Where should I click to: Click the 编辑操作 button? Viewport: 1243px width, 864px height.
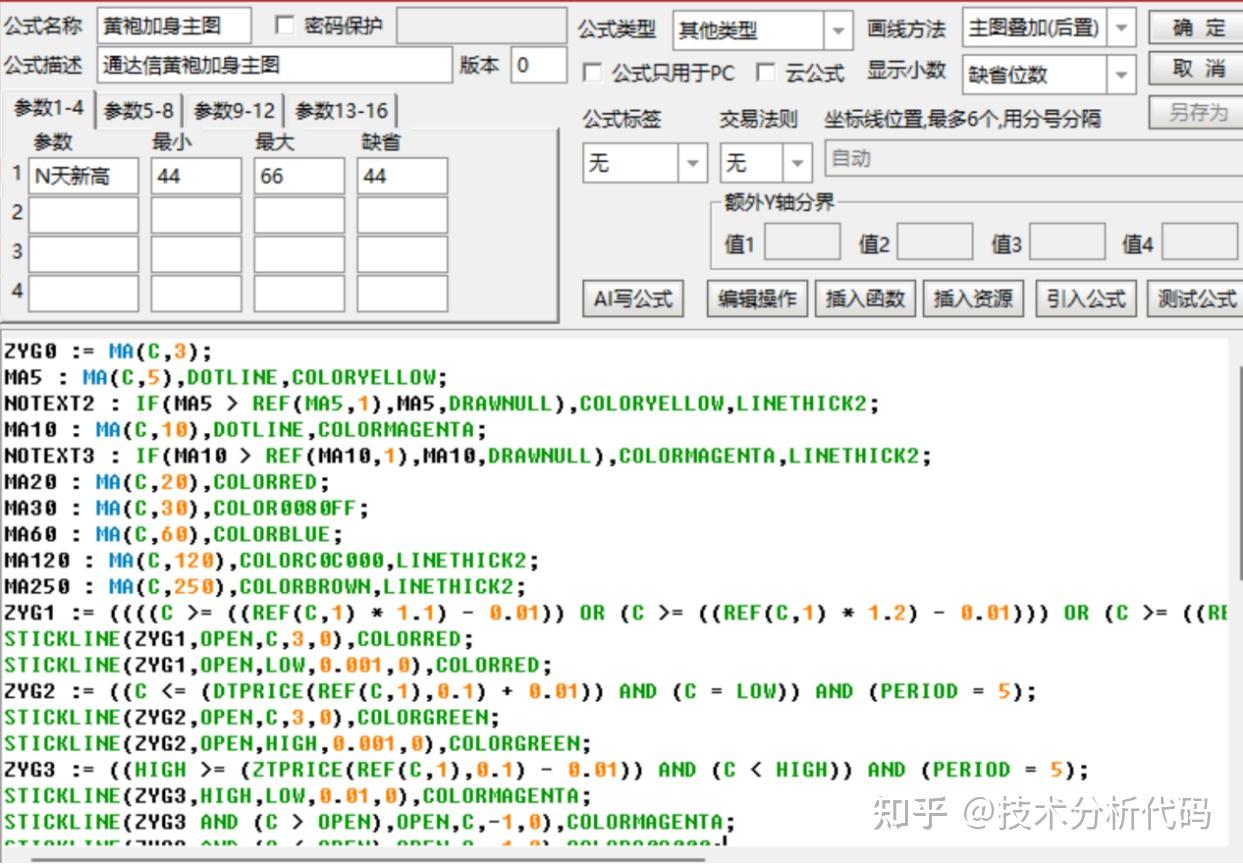pyautogui.click(x=757, y=298)
